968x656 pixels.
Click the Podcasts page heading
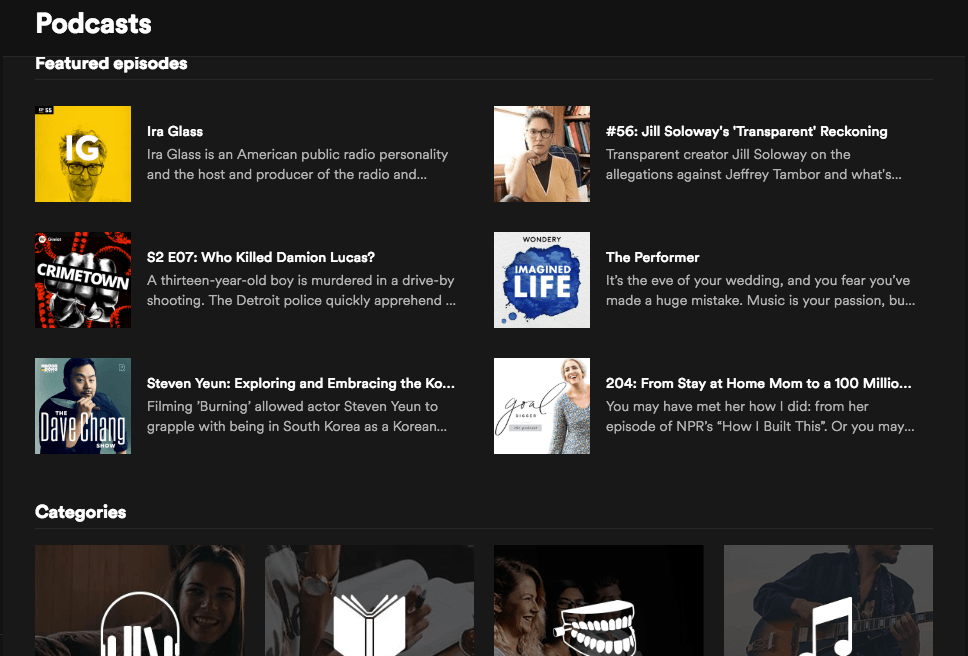pos(93,23)
